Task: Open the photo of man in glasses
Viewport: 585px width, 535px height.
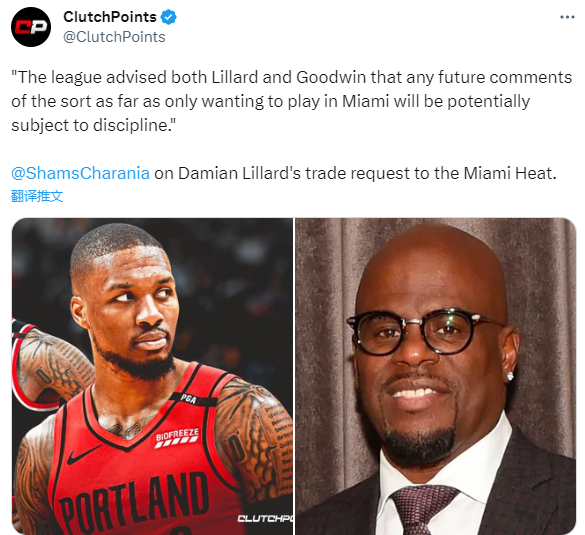Action: [x=435, y=376]
